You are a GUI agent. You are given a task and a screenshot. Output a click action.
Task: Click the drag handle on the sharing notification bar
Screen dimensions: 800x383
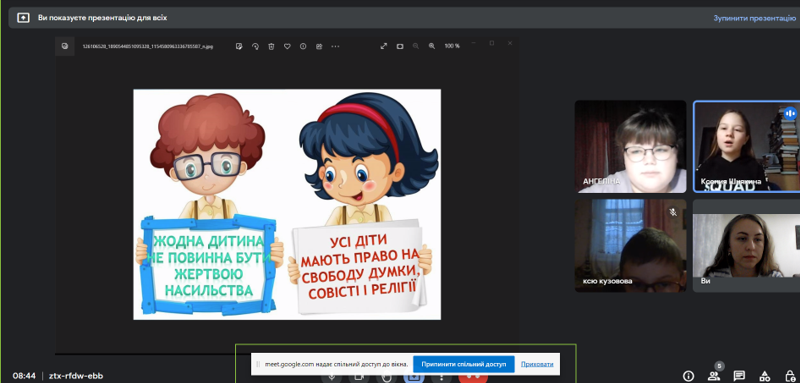pos(258,364)
